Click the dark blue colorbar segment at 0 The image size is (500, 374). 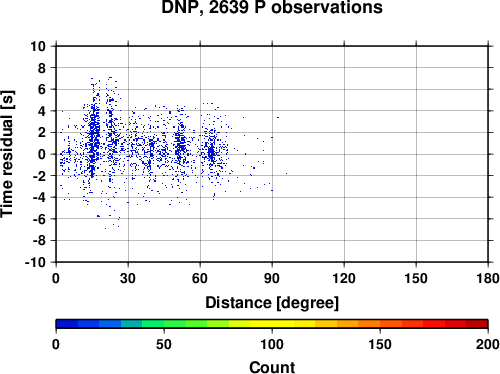pos(67,324)
